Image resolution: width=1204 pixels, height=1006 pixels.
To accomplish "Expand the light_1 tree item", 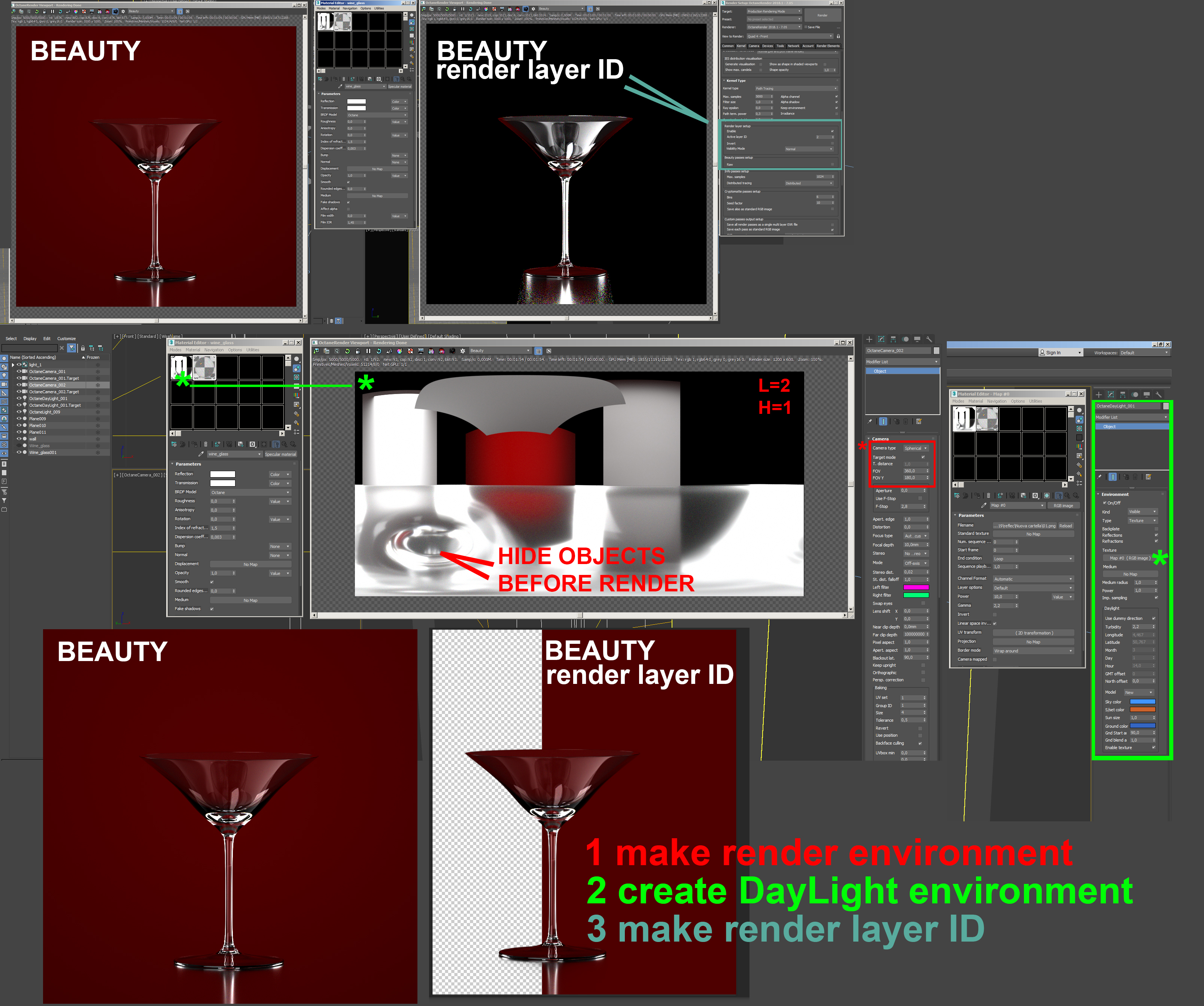I will point(13,365).
